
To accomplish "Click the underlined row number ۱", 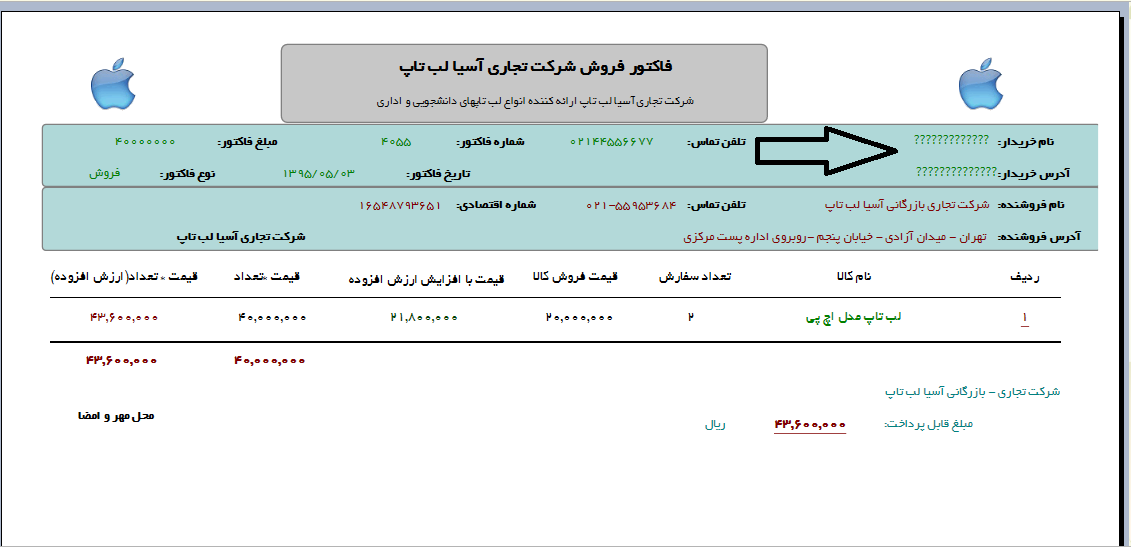I will point(1024,318).
